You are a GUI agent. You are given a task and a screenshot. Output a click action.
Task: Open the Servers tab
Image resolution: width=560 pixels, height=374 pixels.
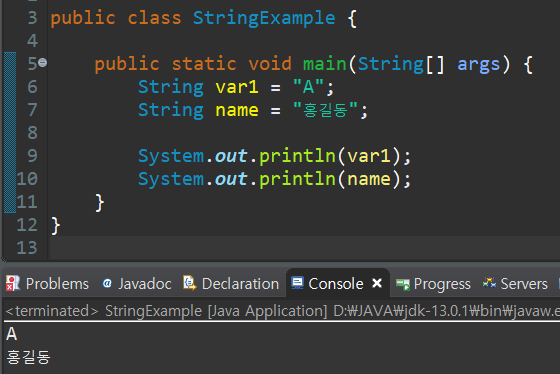point(515,284)
